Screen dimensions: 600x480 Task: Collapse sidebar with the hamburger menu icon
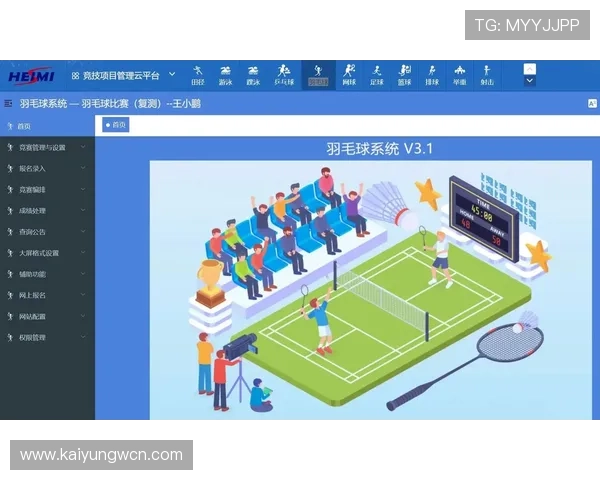[8, 103]
